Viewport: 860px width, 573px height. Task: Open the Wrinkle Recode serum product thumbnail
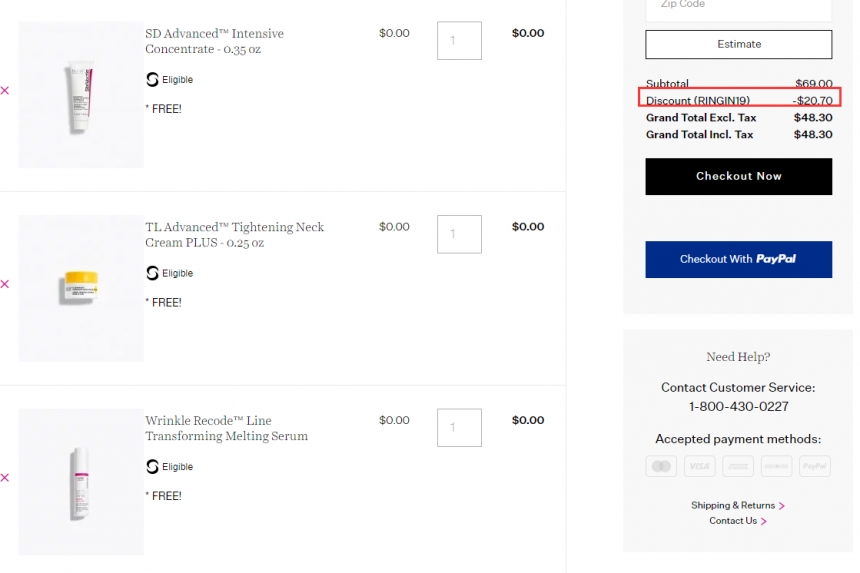click(81, 482)
